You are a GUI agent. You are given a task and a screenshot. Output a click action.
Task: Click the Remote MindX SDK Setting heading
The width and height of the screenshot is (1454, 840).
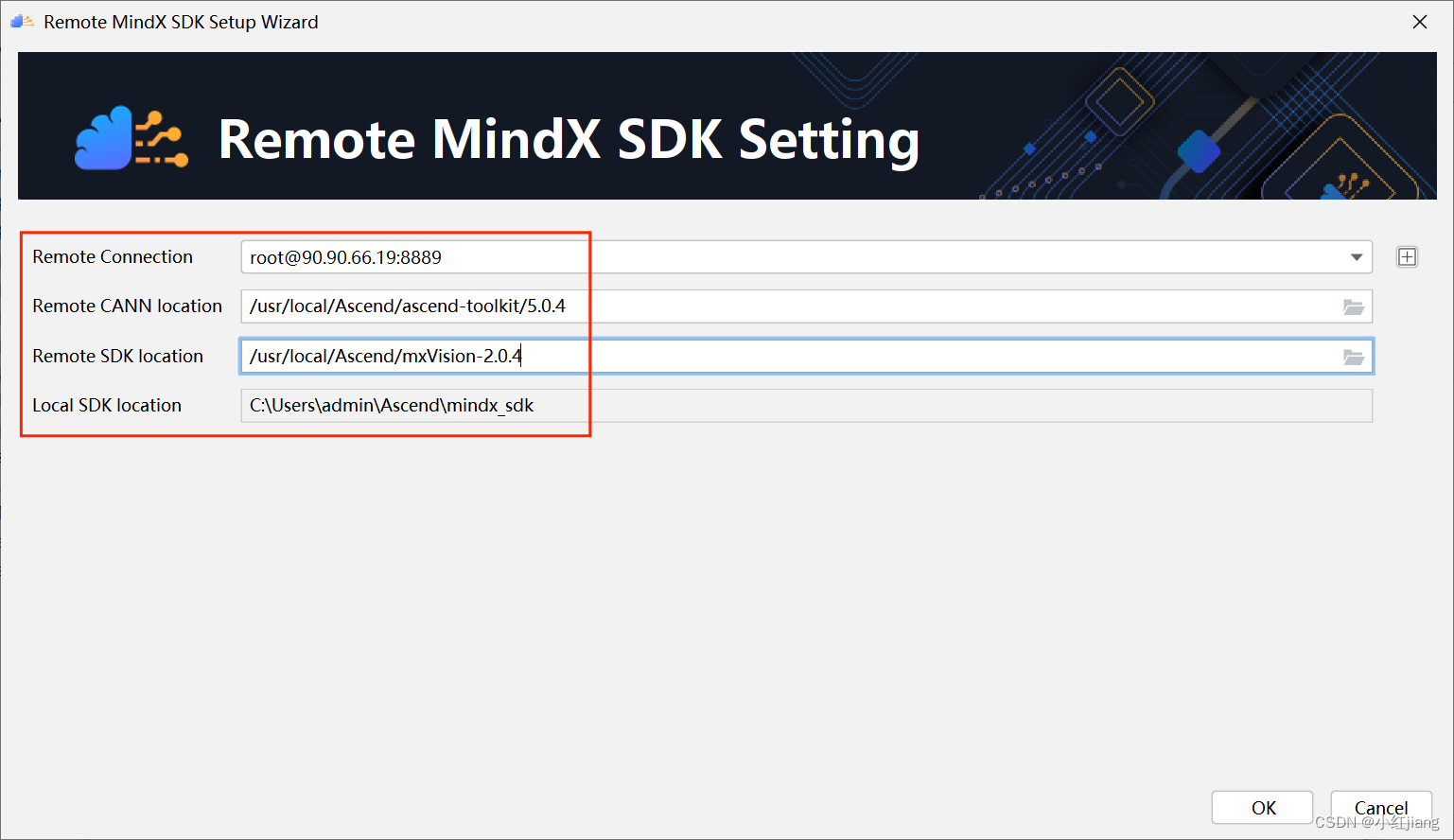click(569, 140)
